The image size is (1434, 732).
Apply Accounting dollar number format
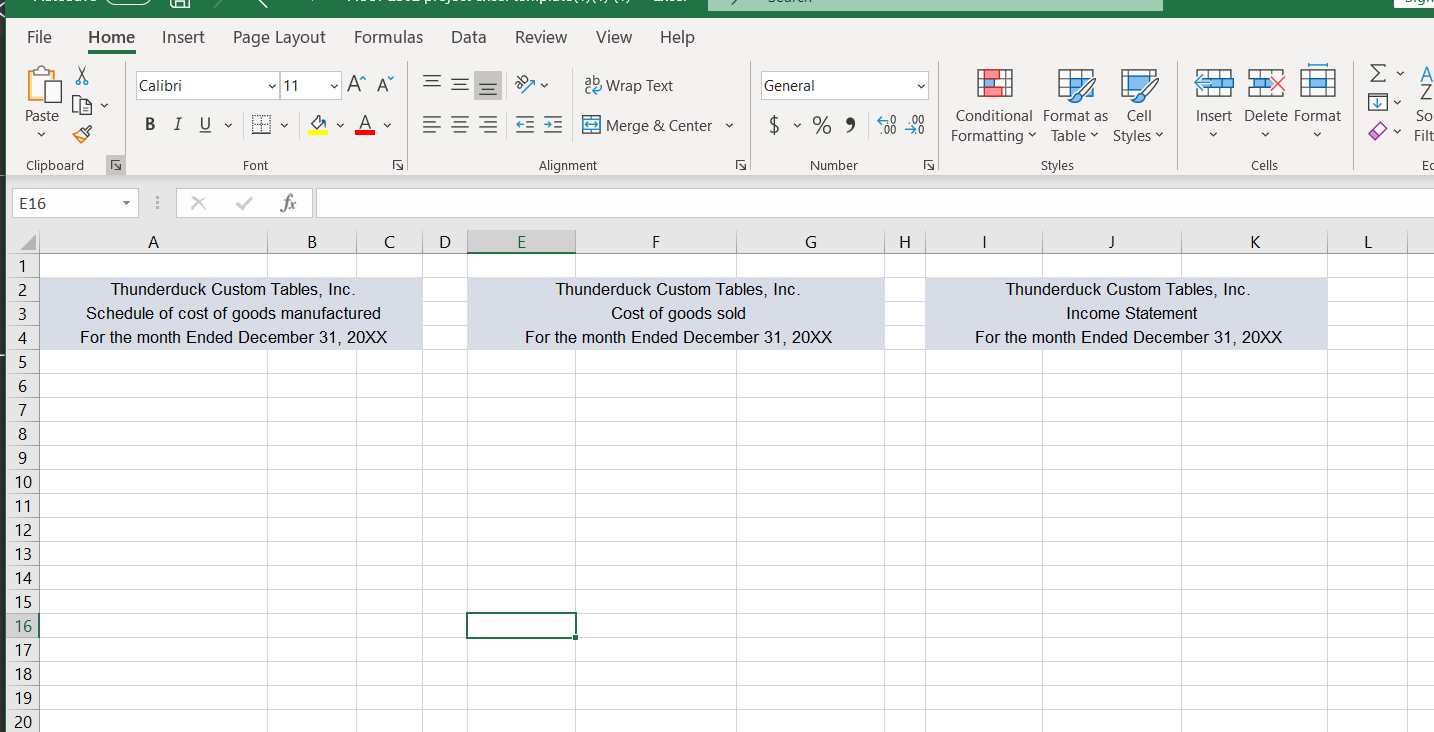tap(774, 125)
